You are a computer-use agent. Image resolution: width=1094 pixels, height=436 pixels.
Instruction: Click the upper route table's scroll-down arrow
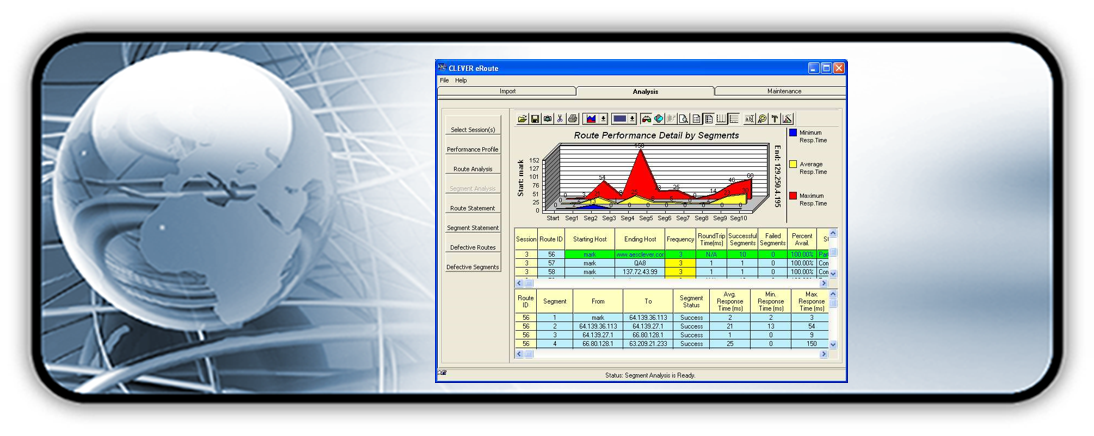(832, 274)
